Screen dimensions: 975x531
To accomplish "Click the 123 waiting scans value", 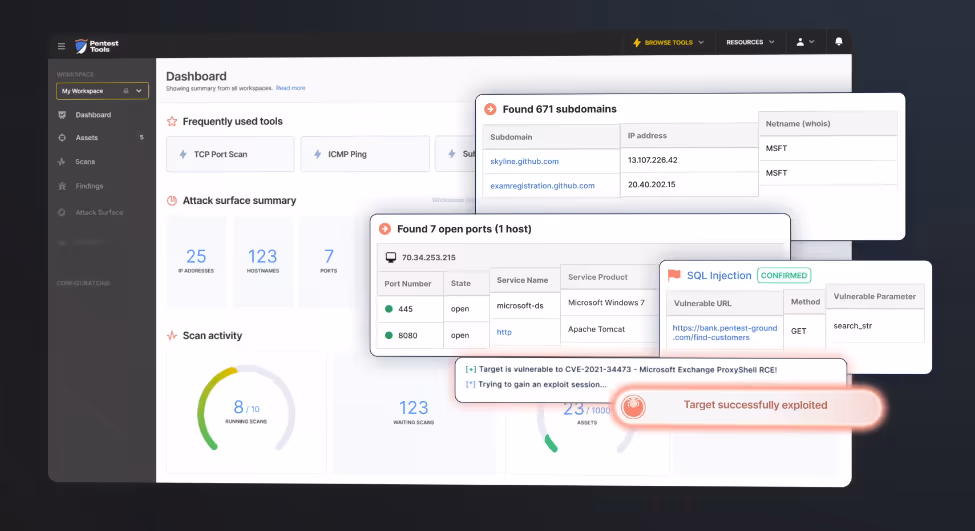I will pos(414,408).
